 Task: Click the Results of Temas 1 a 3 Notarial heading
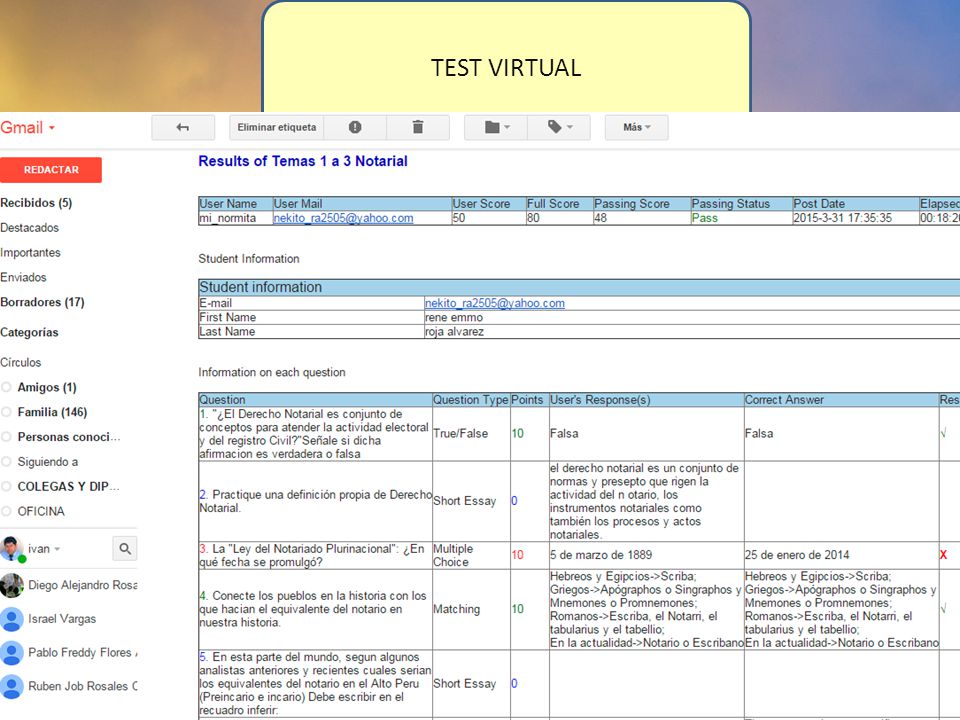(303, 161)
